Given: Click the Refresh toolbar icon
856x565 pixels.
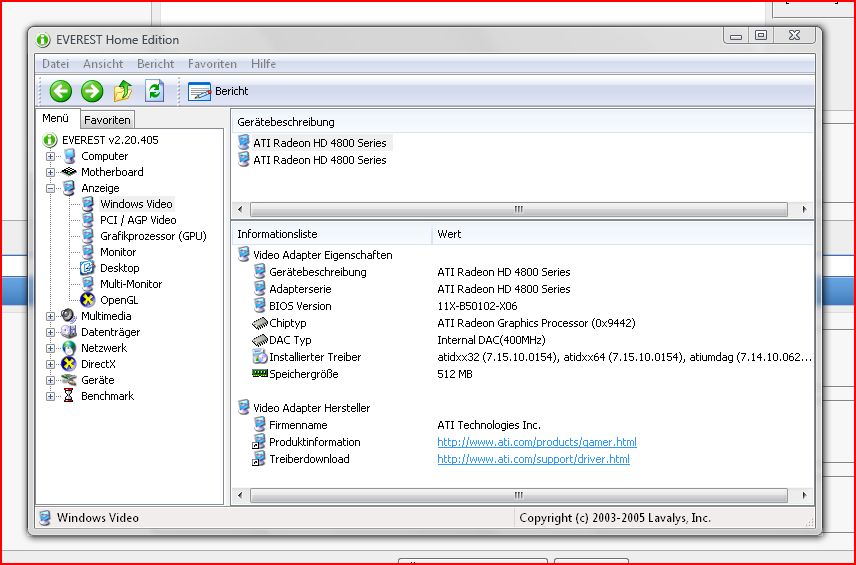Looking at the screenshot, I should [154, 91].
